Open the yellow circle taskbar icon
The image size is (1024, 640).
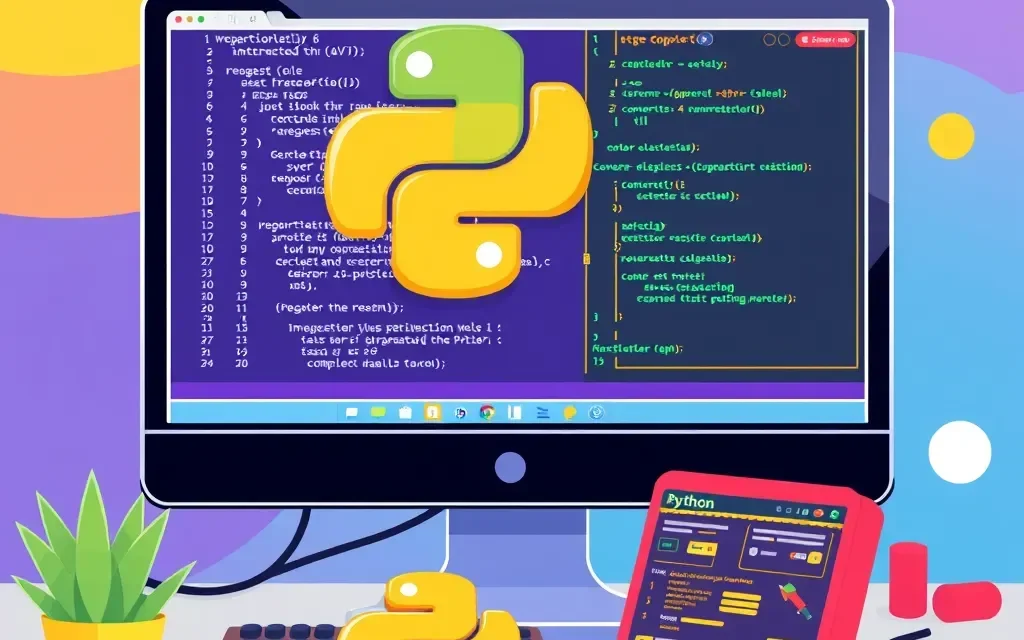point(570,413)
